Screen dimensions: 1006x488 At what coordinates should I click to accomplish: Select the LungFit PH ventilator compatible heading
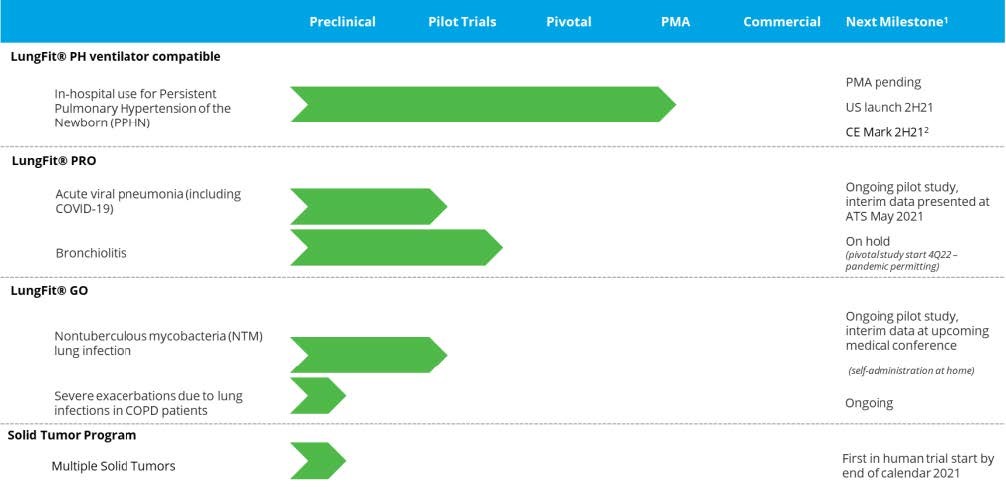116,57
